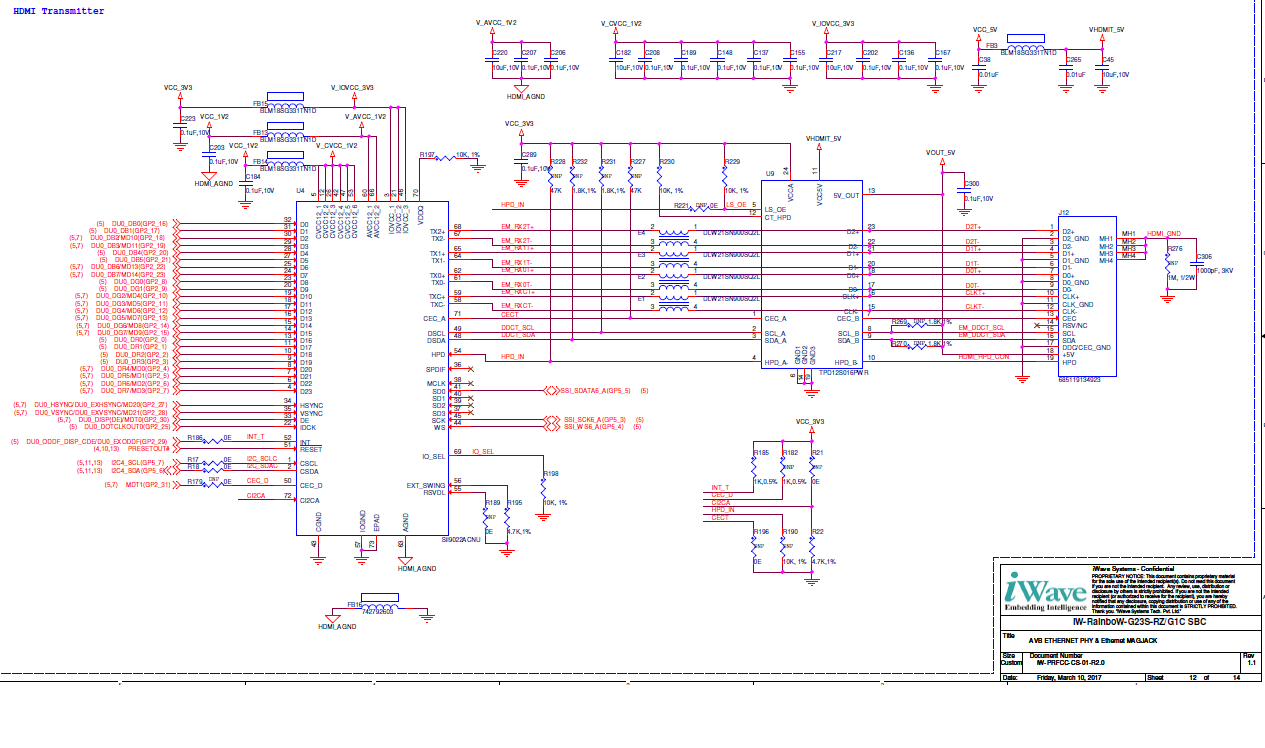This screenshot has width=1265, height=748.
Task: Click the U9 reference designator
Action: 769,174
